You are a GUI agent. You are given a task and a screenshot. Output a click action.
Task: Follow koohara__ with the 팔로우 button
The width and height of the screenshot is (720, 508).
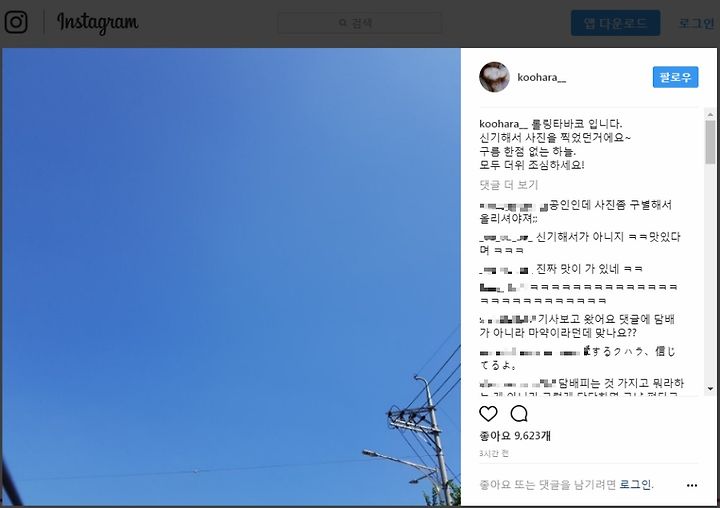click(675, 77)
